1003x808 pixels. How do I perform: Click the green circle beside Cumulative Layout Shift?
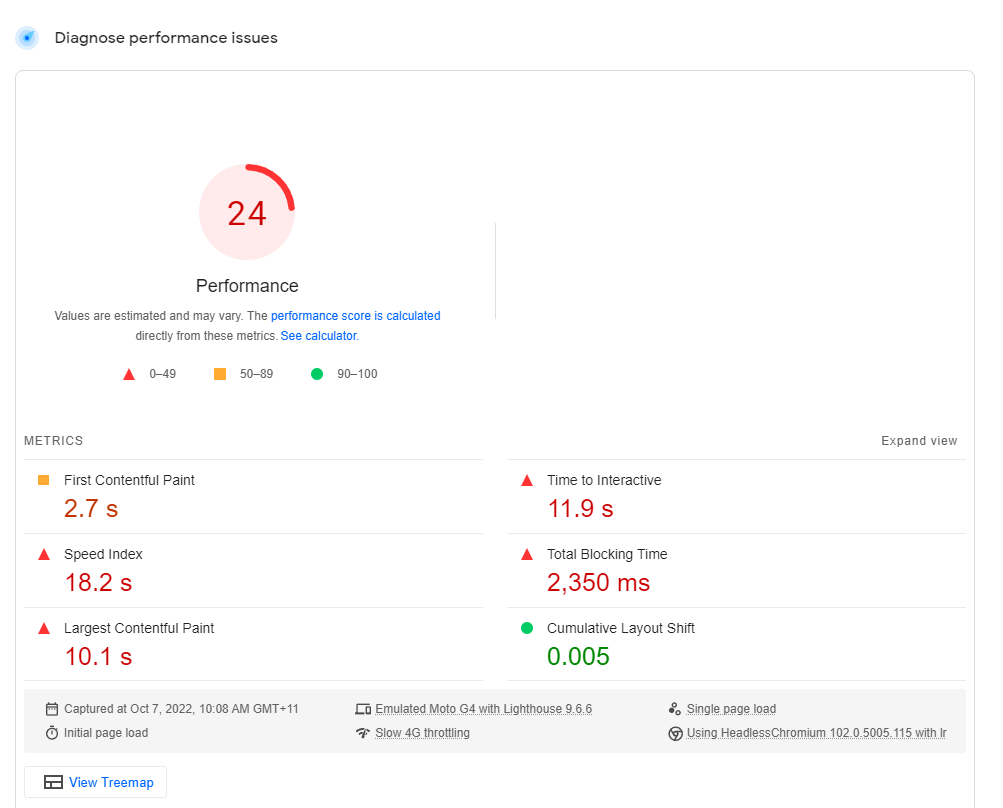(x=527, y=628)
